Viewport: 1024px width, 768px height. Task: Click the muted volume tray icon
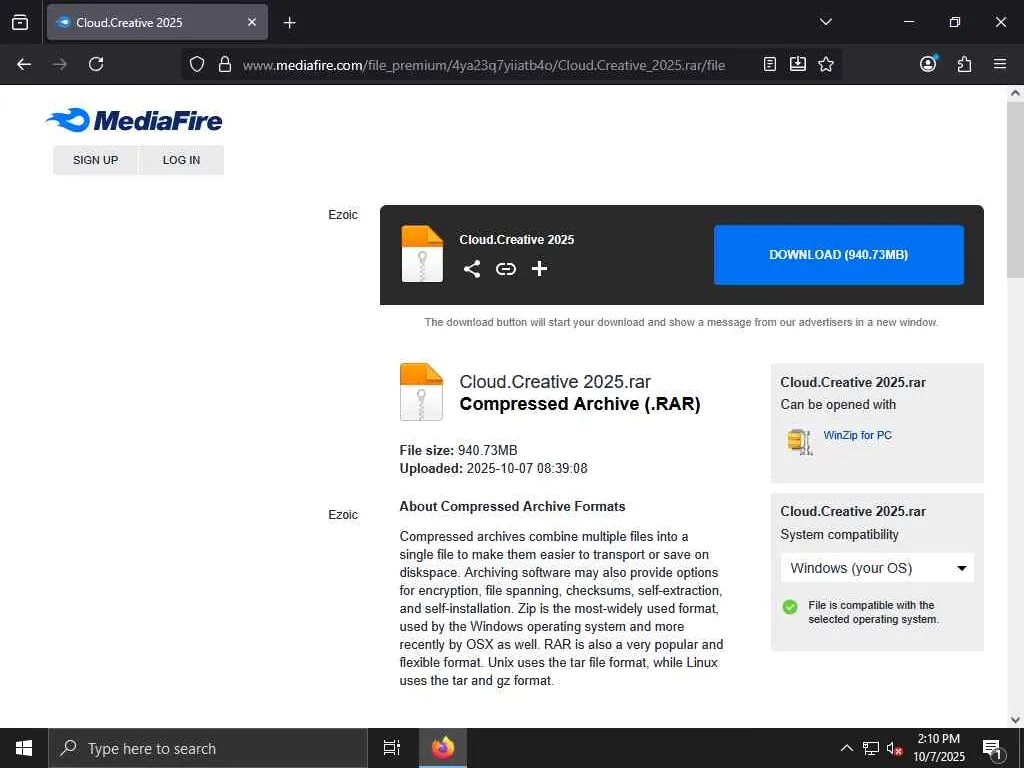click(895, 748)
